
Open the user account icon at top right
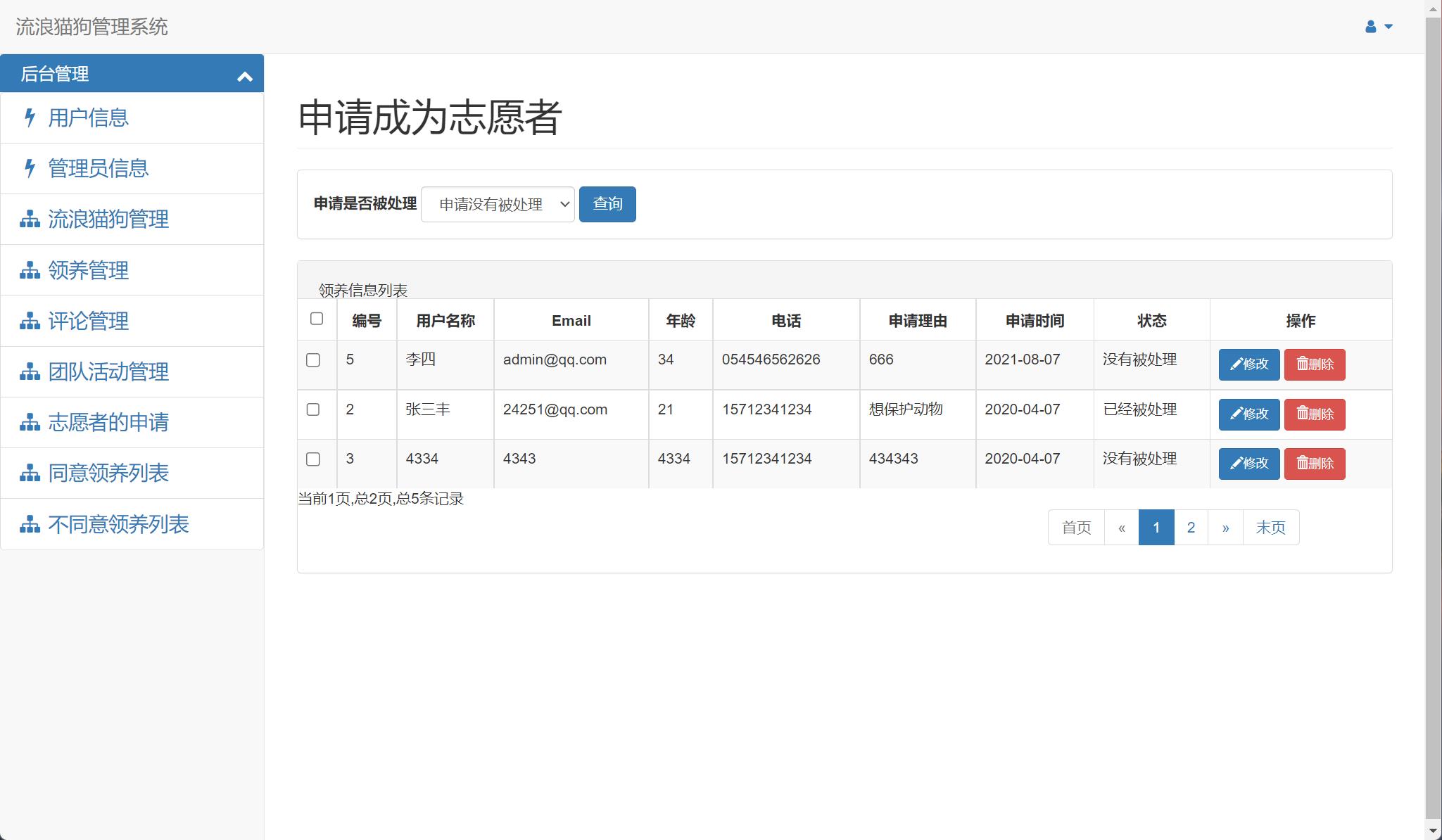(x=1369, y=26)
